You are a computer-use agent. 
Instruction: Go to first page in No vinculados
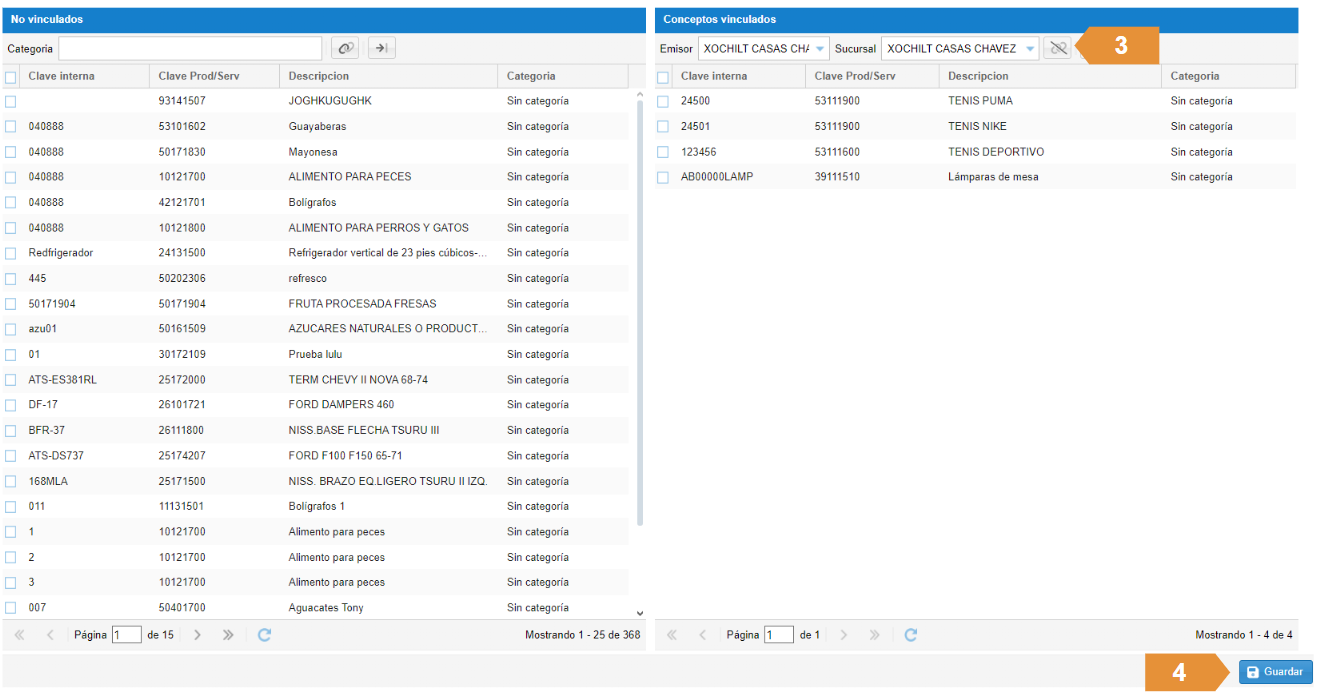coord(19,635)
